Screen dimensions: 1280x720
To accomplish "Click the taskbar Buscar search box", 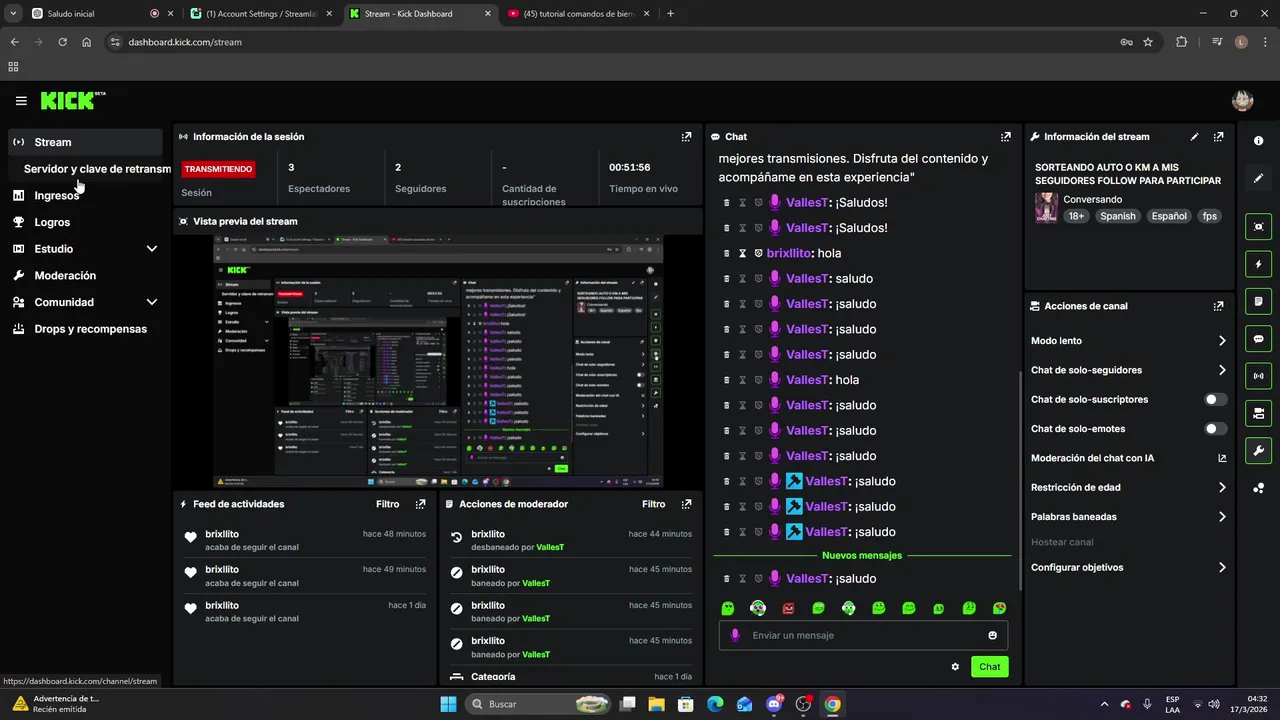I will point(538,704).
